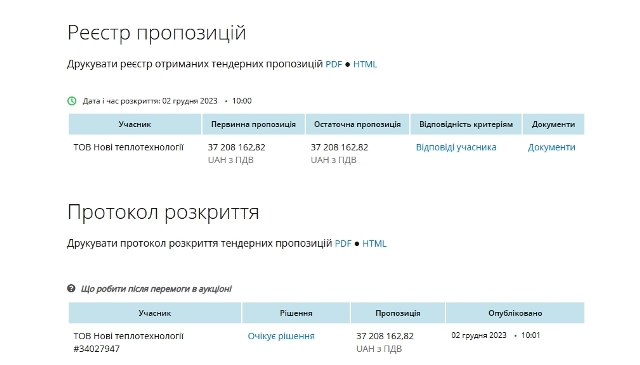Viewport: 640px width, 365px height.
Task: Click Відповідність критеріям column header
Action: pos(466,124)
